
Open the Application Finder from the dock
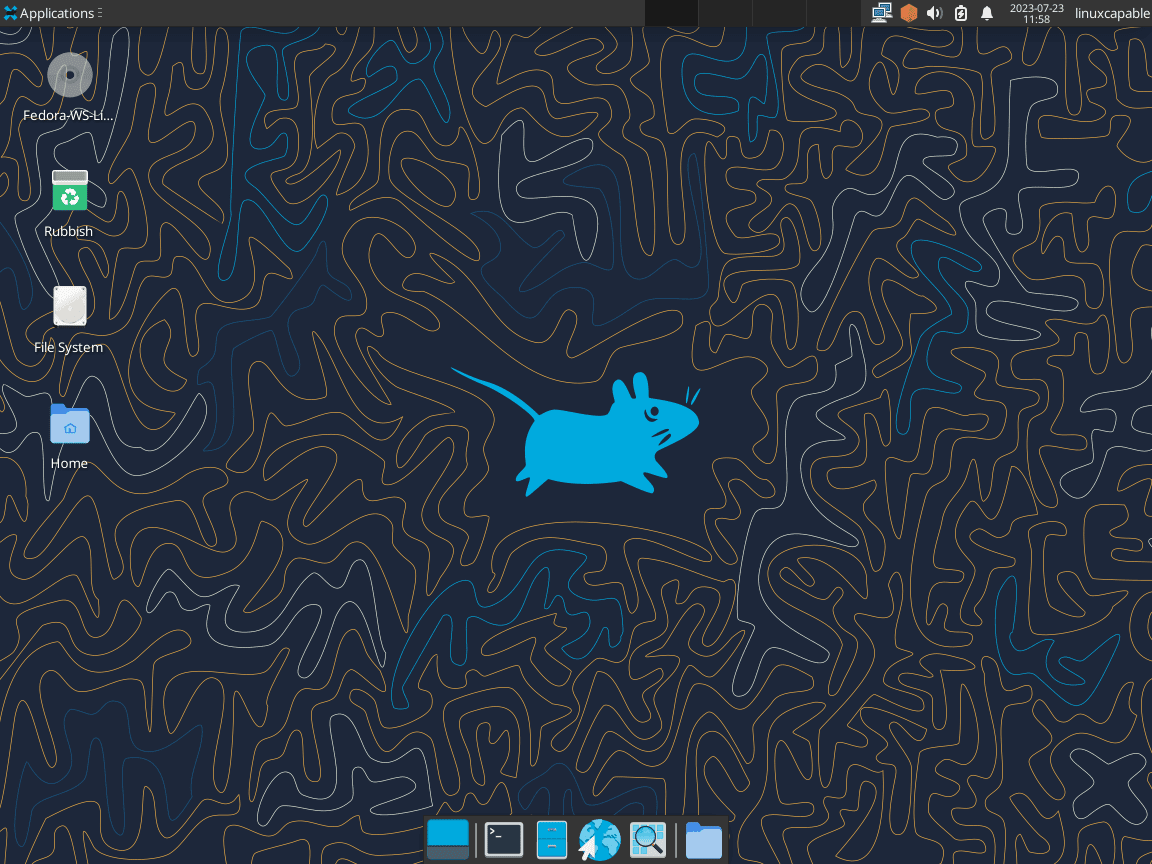coord(648,839)
